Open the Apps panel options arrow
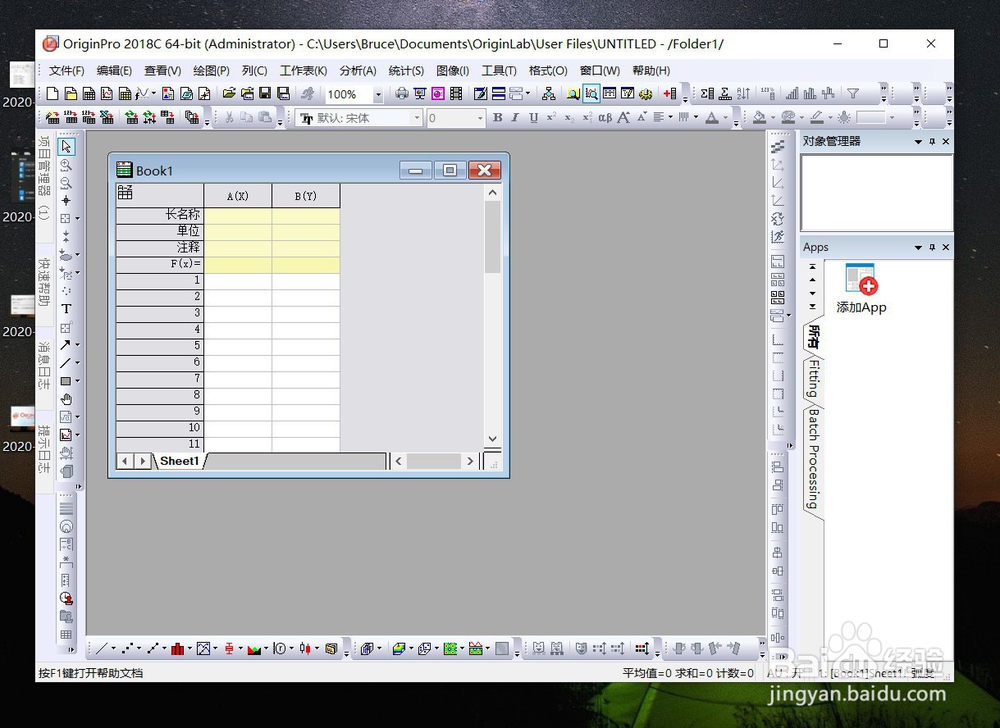1000x728 pixels. coord(918,247)
